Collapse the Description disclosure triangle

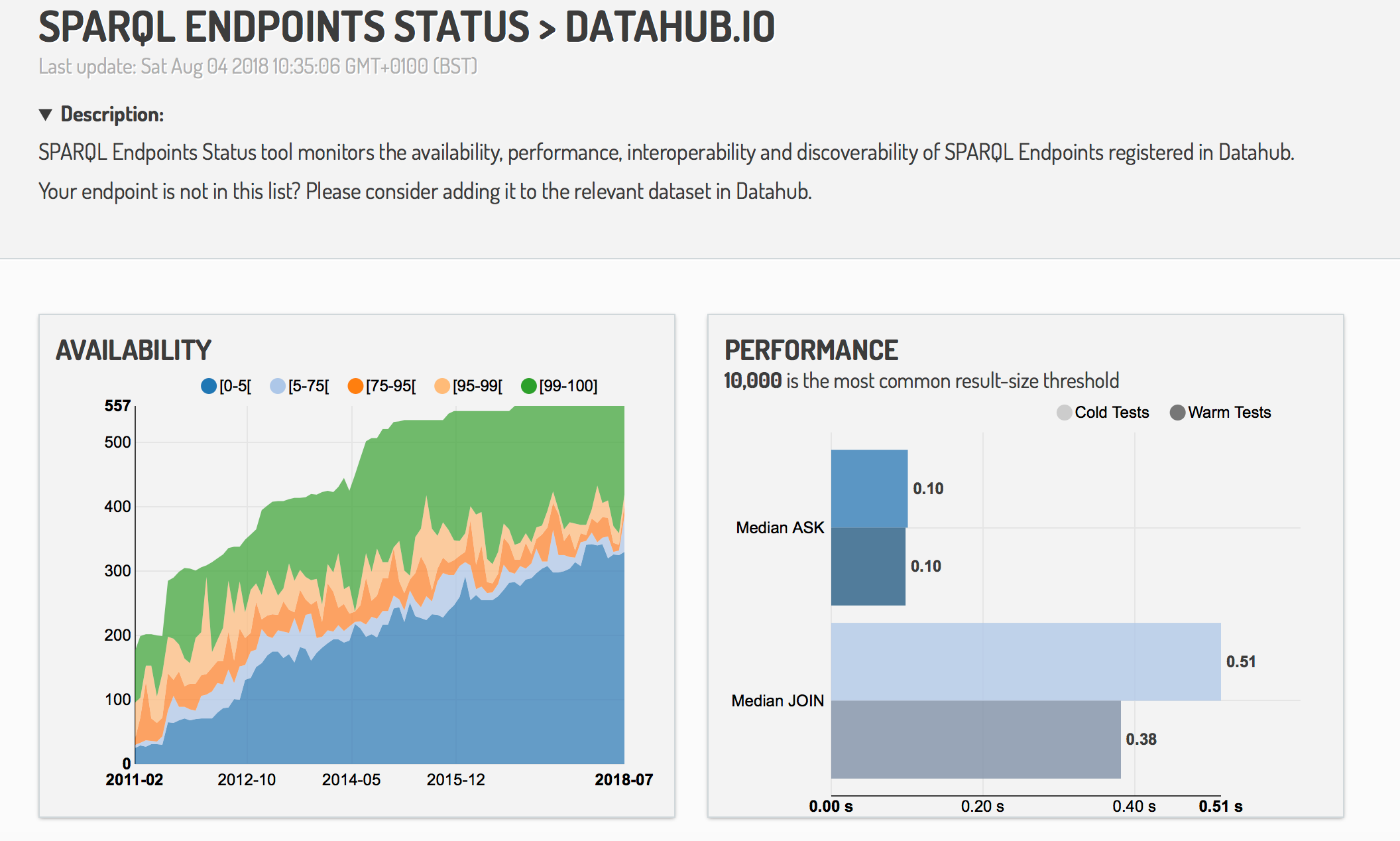point(45,115)
